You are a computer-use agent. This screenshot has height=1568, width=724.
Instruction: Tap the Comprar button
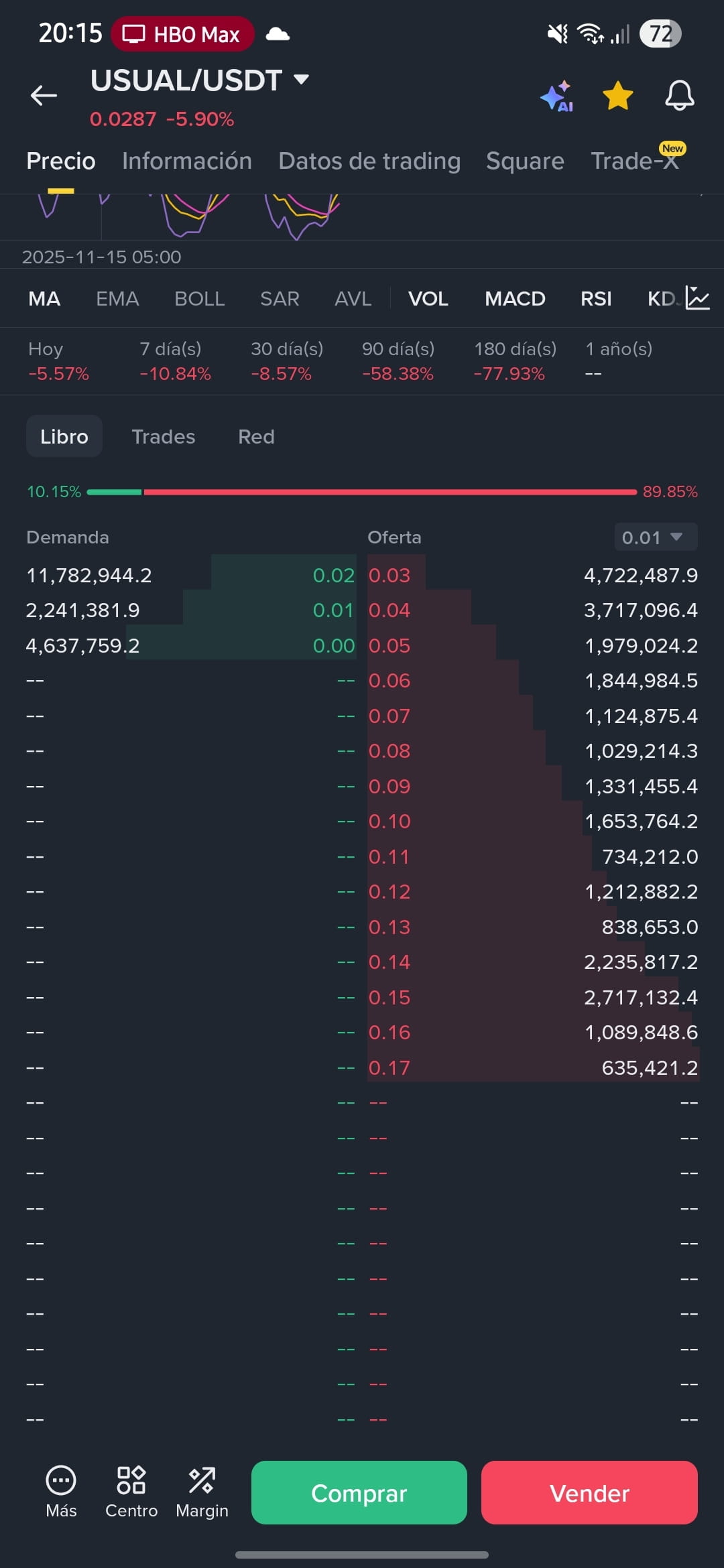[359, 1493]
